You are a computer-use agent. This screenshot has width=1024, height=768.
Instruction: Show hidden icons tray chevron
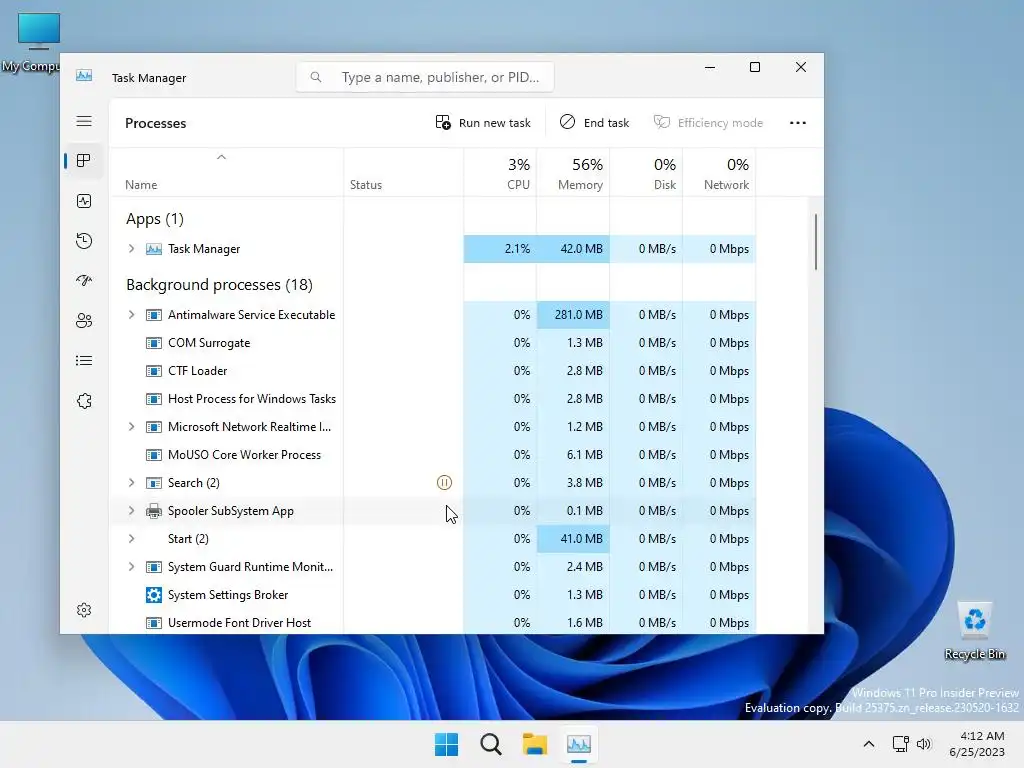pos(869,744)
